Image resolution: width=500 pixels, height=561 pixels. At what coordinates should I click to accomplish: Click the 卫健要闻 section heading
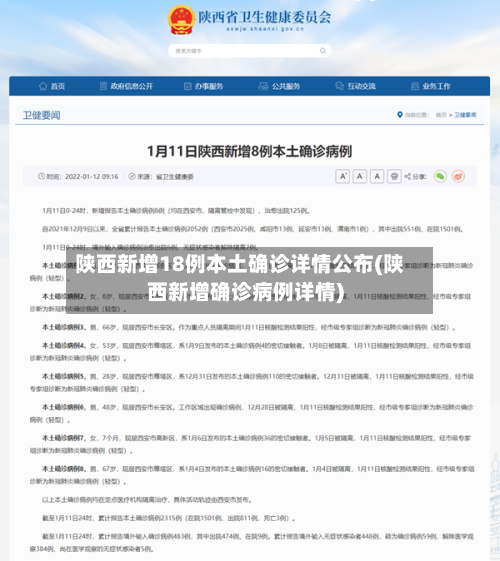pos(41,115)
